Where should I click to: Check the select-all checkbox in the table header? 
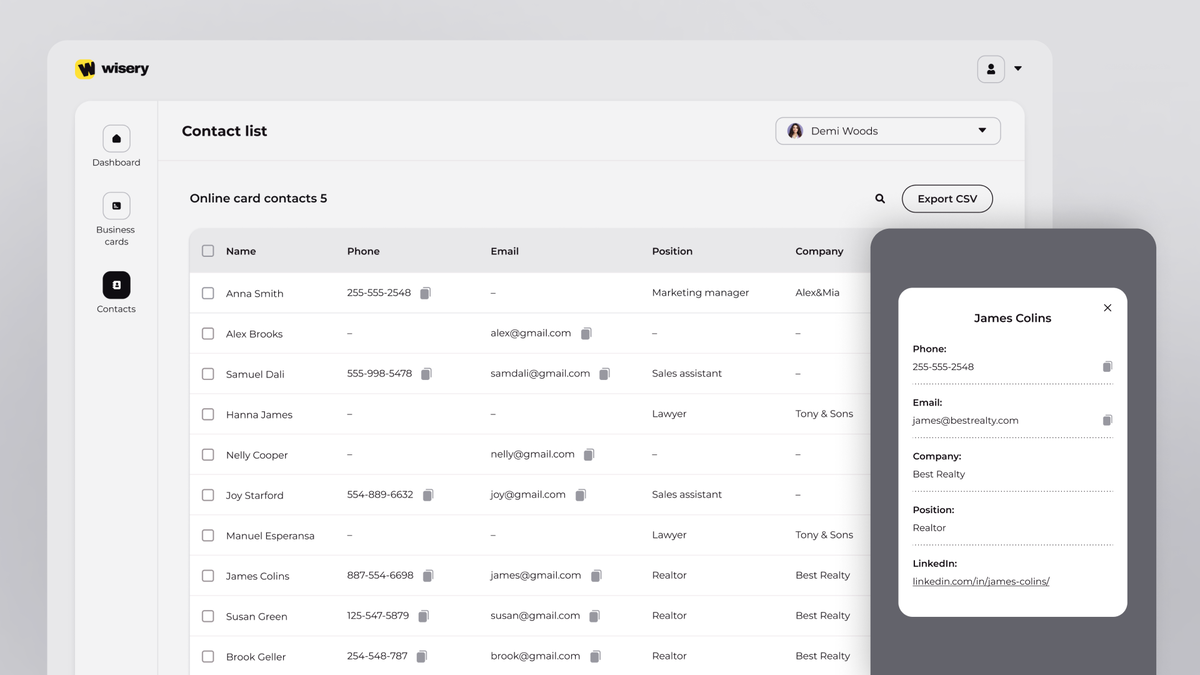pos(208,251)
